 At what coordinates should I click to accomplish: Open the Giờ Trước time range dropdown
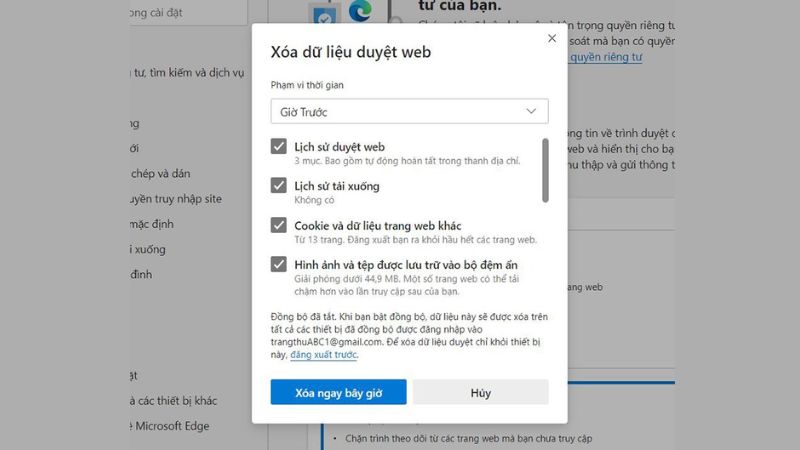tap(409, 111)
